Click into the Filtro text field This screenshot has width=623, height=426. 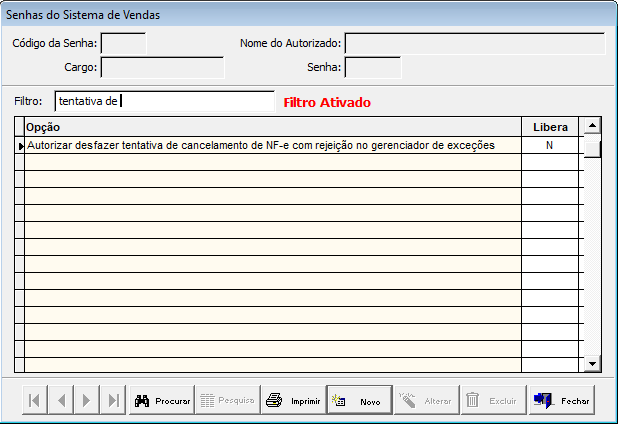[x=164, y=101]
